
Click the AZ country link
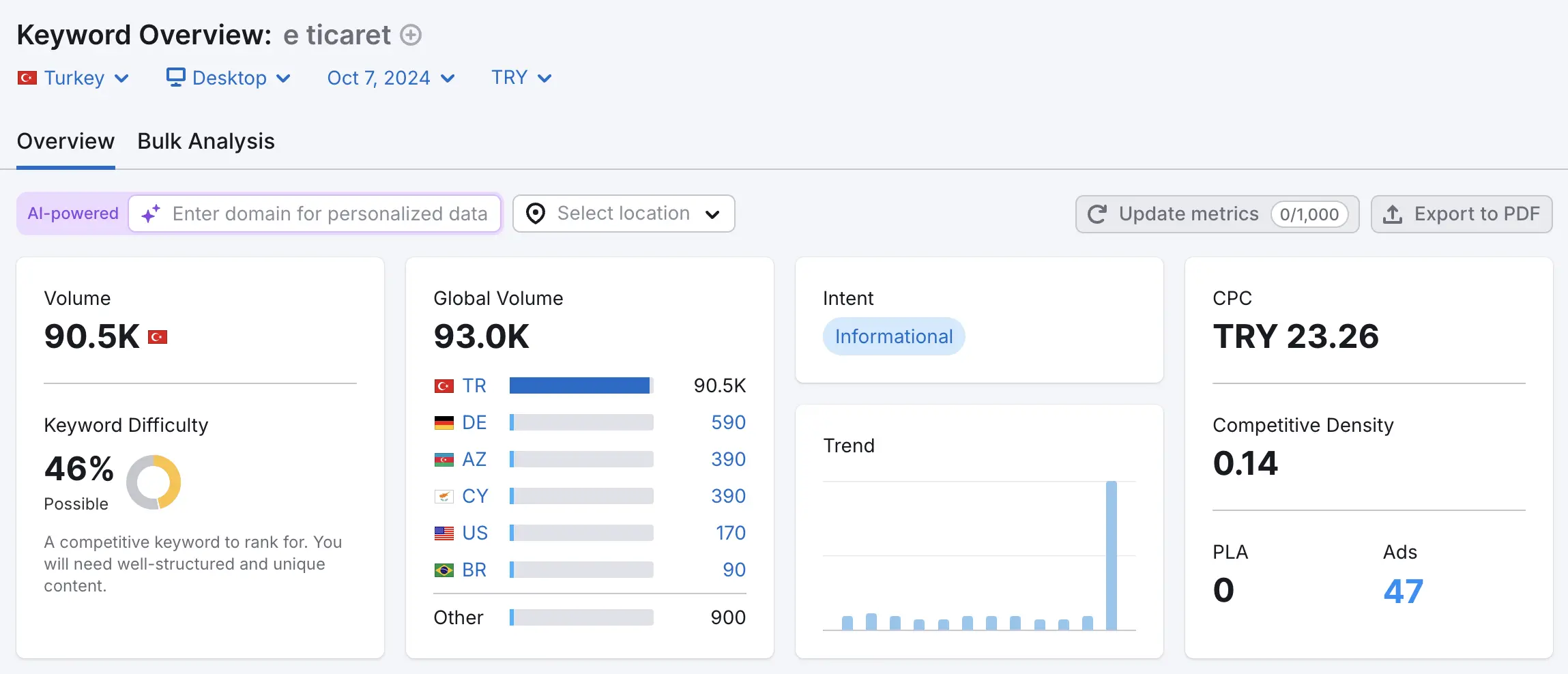tap(474, 460)
